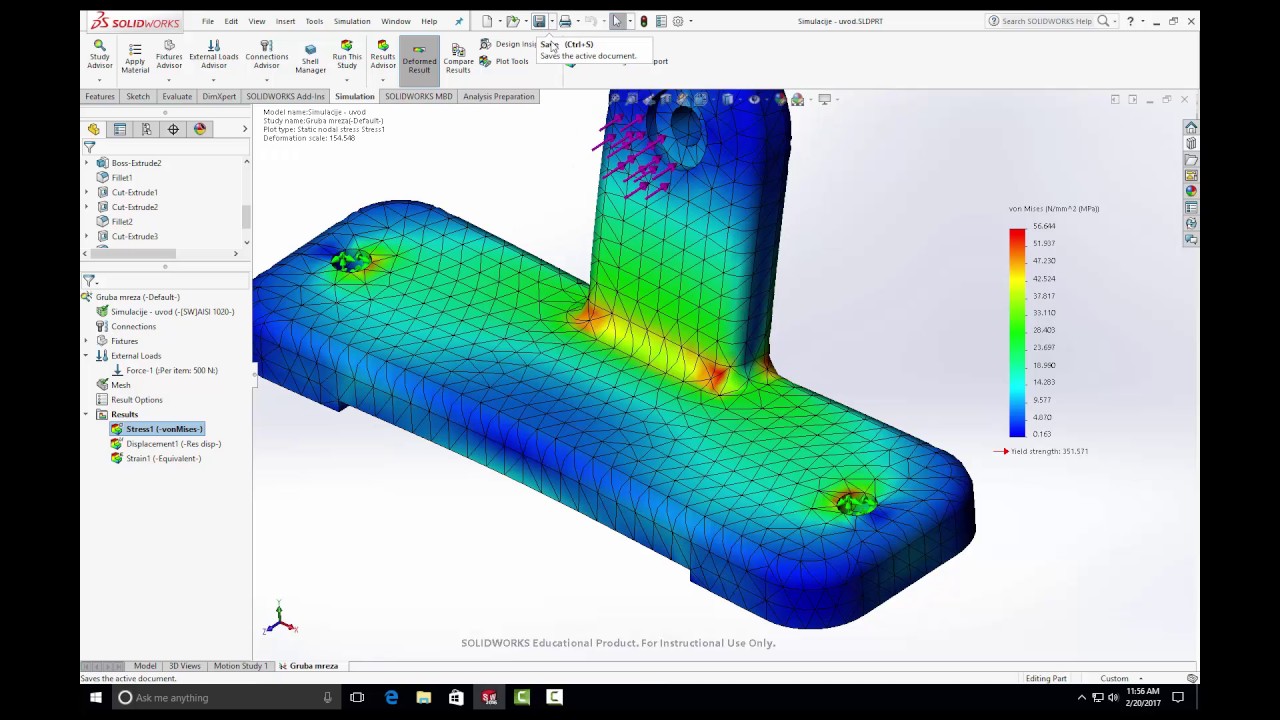Open the Insert menu
This screenshot has width=1280, height=720.
click(x=286, y=21)
